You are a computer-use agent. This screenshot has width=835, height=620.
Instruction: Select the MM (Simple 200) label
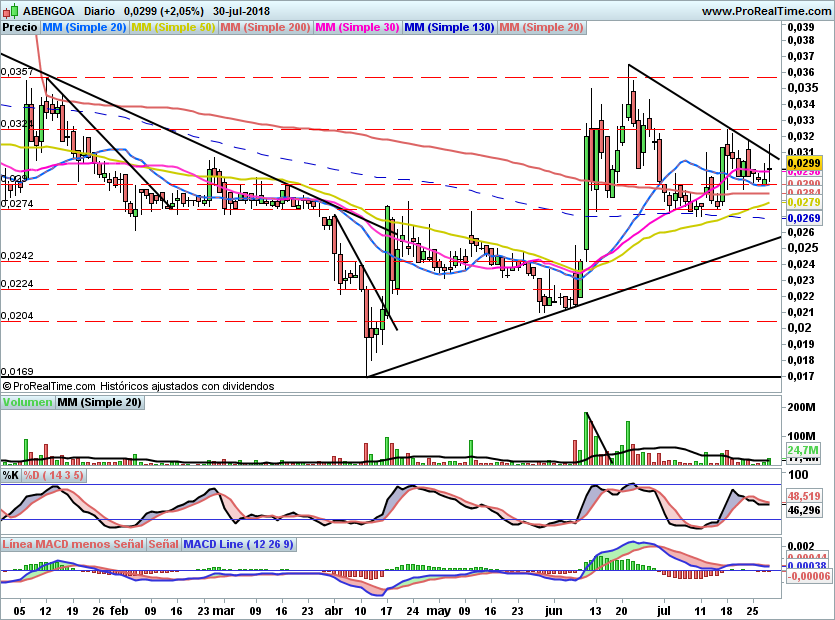click(265, 27)
